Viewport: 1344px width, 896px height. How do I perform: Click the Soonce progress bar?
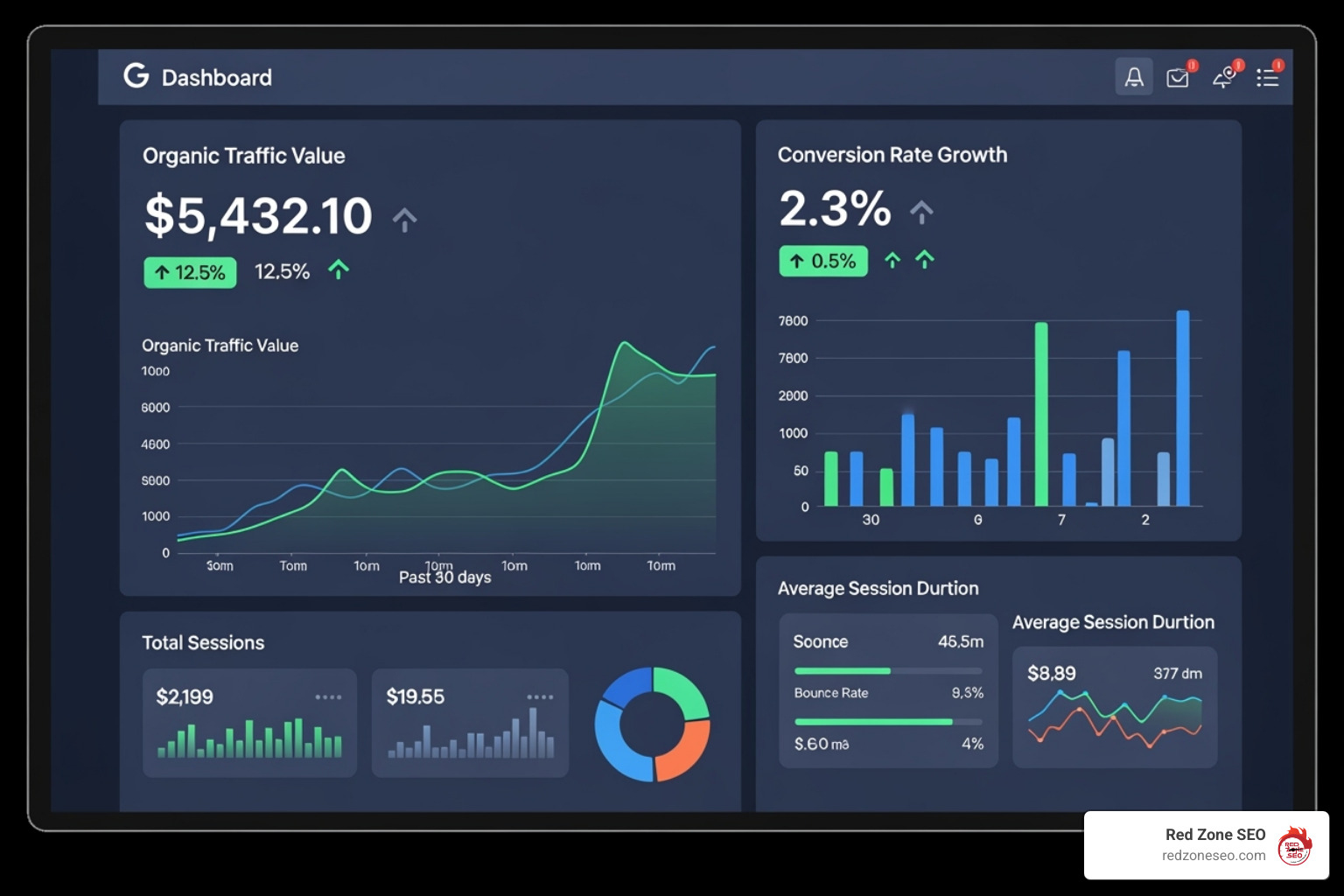(888, 671)
